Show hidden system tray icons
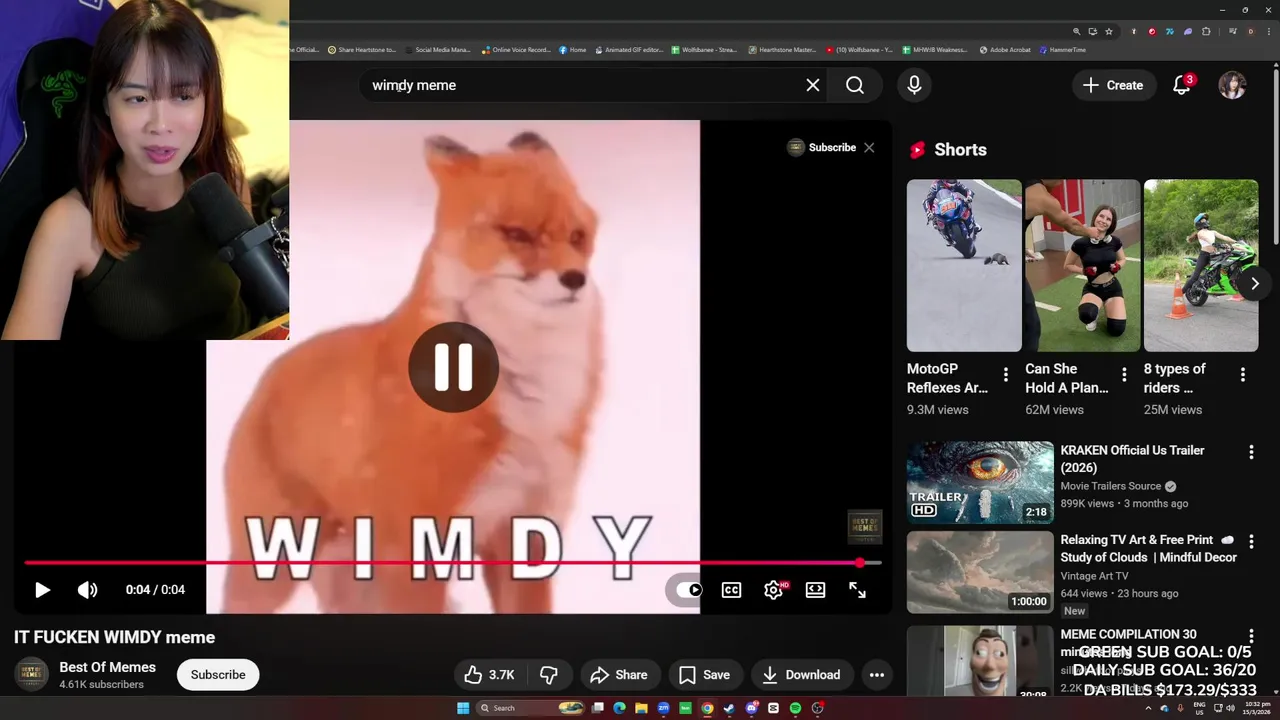 tap(1148, 708)
